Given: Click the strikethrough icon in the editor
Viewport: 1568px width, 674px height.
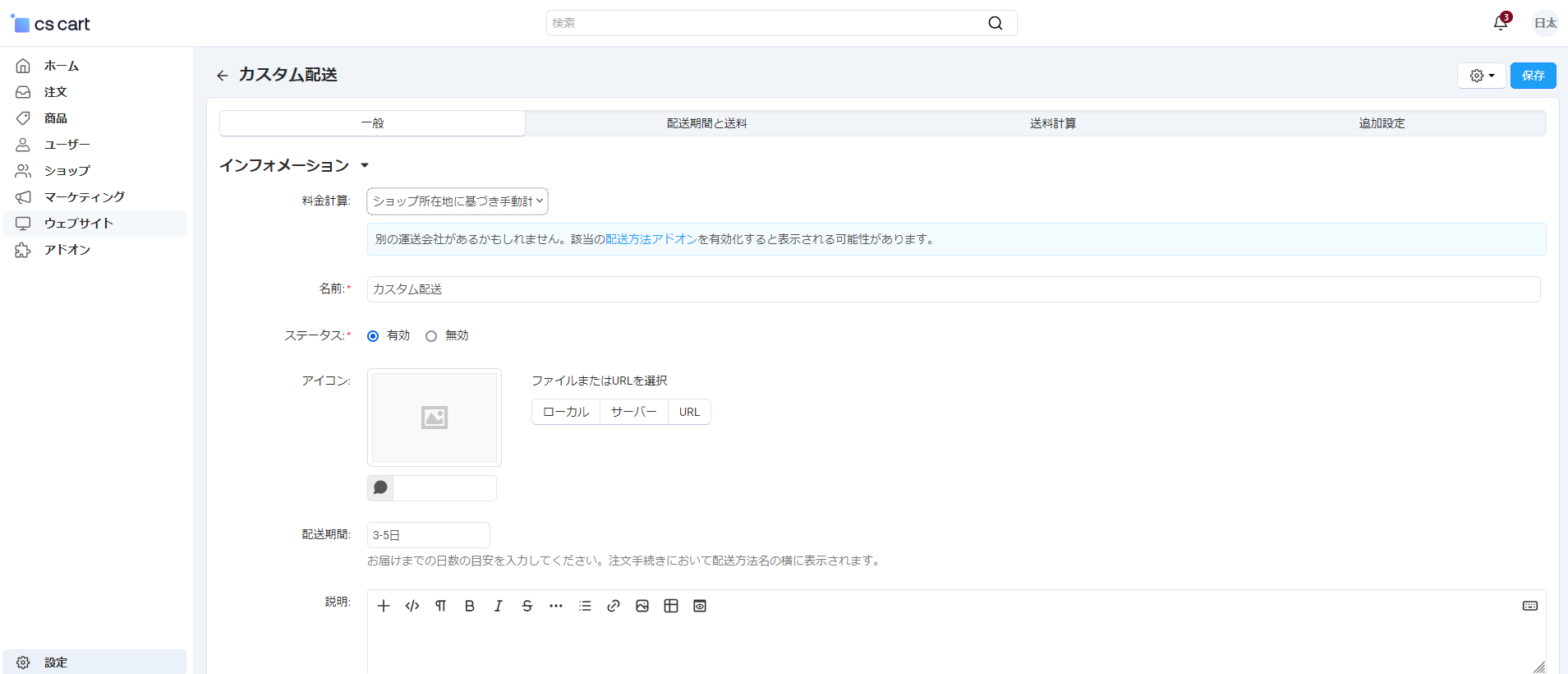Looking at the screenshot, I should pos(527,606).
